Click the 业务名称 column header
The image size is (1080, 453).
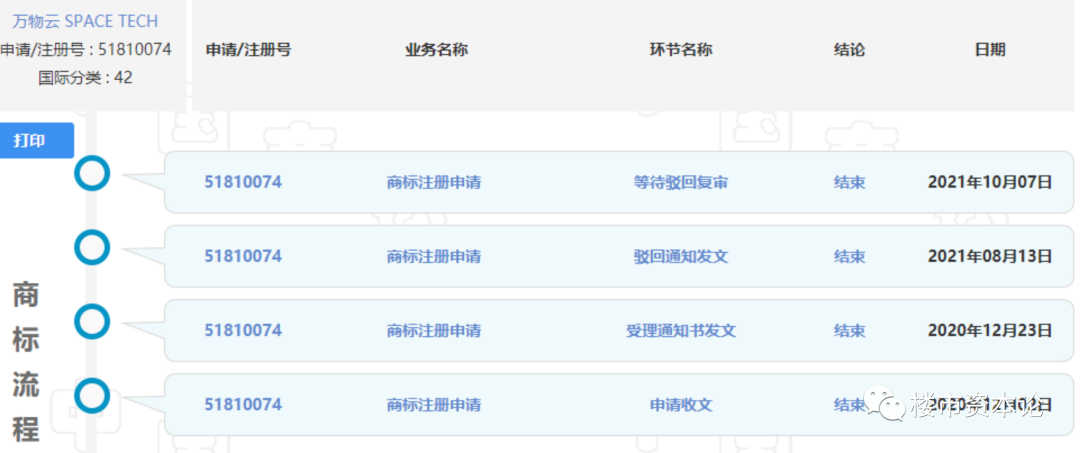pos(437,50)
